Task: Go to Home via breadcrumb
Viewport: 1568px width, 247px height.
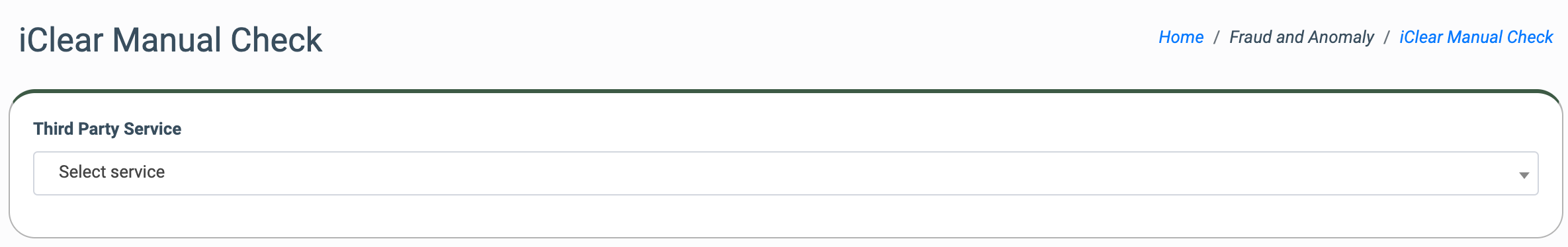Action: pos(1181,37)
